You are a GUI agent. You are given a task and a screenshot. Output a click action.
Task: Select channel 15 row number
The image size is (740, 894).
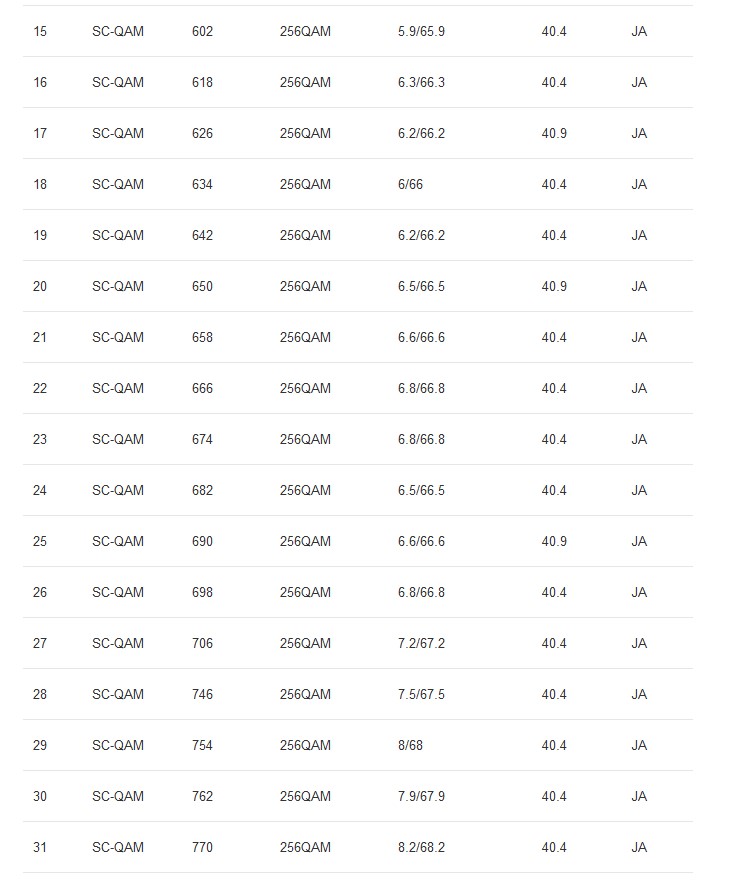pos(40,31)
